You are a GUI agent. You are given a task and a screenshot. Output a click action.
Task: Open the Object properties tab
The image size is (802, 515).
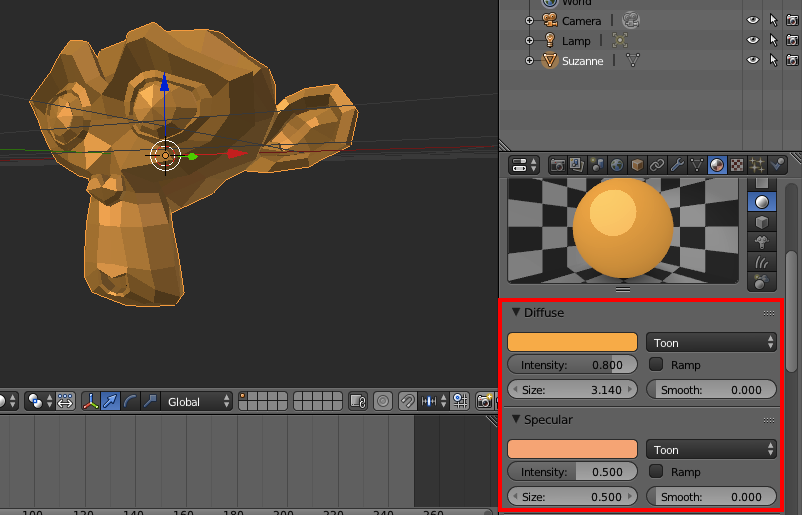tap(637, 165)
